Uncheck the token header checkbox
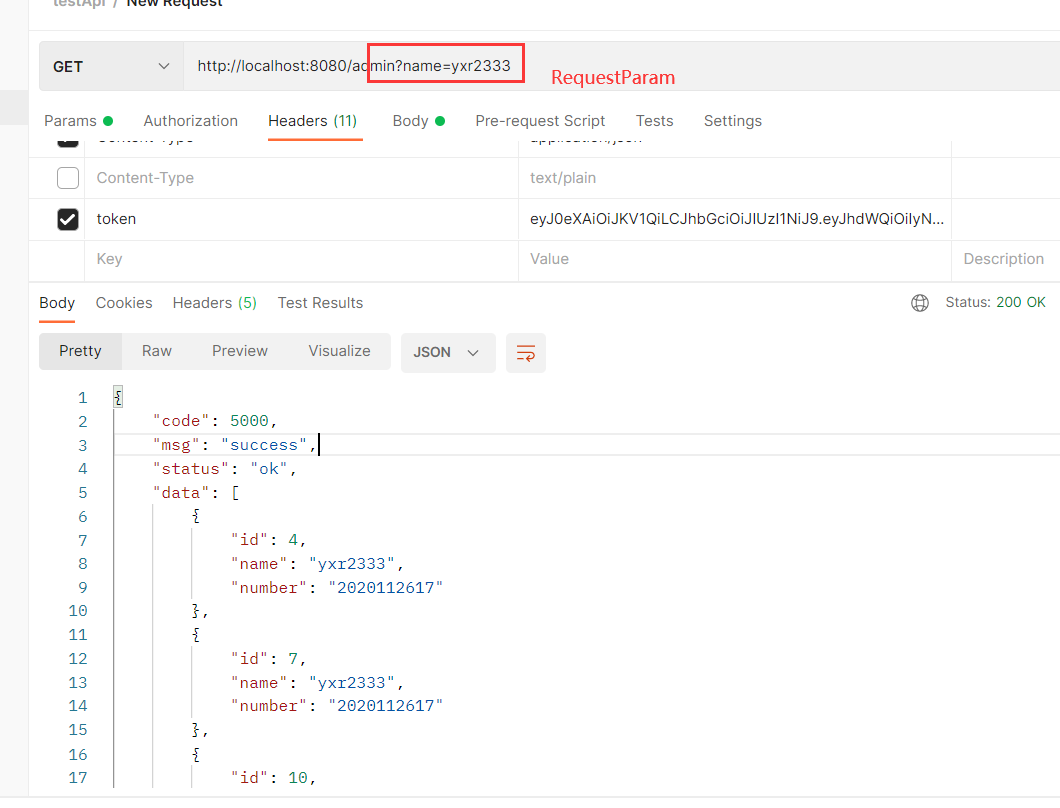 (x=68, y=219)
